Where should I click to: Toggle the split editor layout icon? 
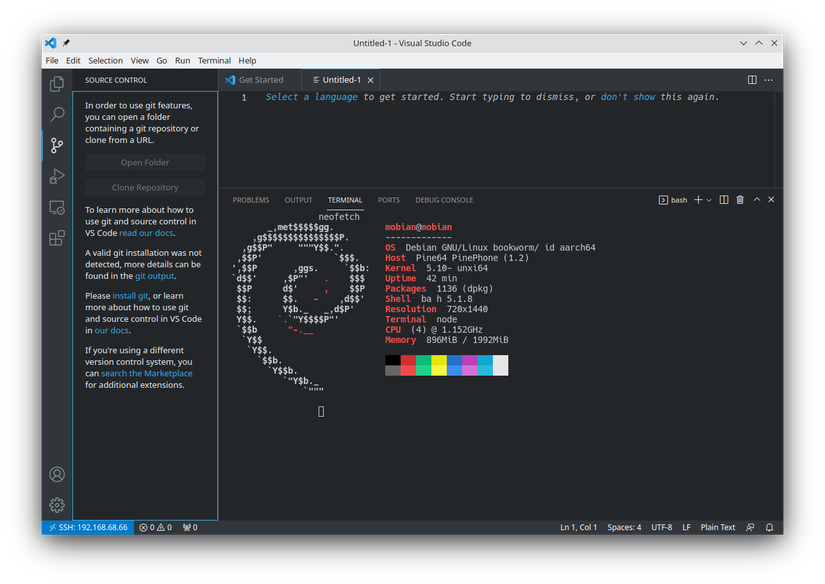[752, 79]
